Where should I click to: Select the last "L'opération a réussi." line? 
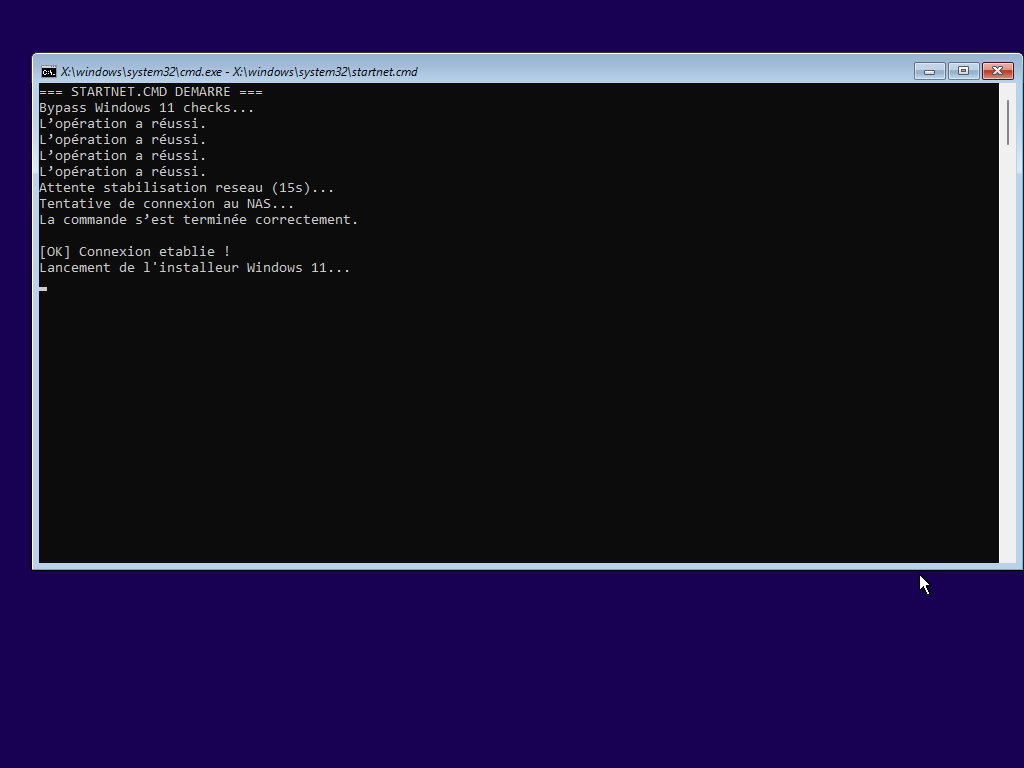click(x=122, y=172)
